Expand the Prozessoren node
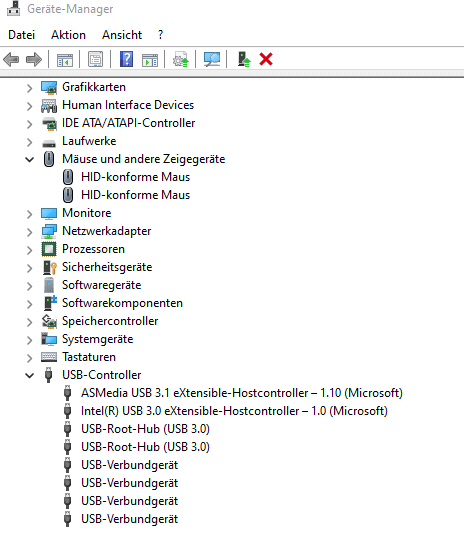Viewport: 464px width, 537px height. (29, 250)
